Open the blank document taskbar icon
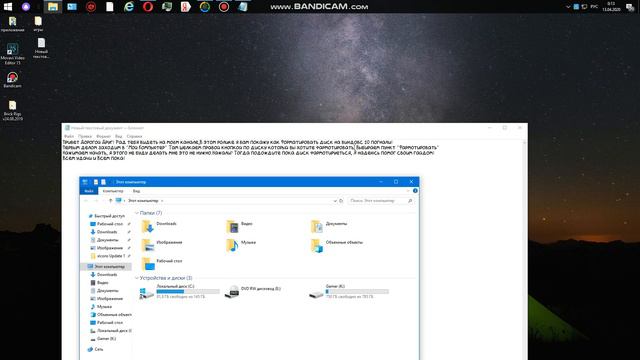 point(110,7)
